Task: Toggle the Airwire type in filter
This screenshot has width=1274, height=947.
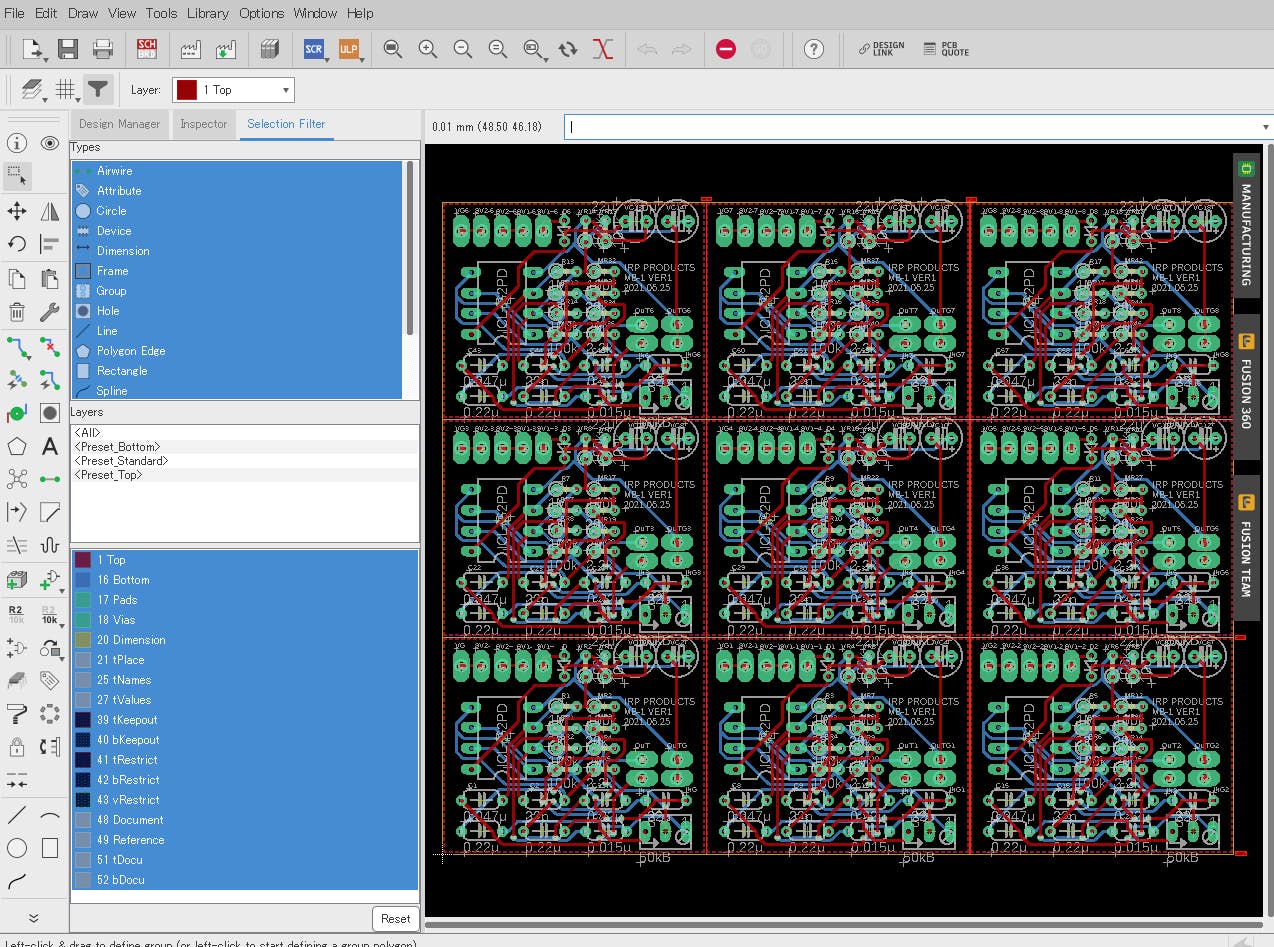Action: [114, 171]
